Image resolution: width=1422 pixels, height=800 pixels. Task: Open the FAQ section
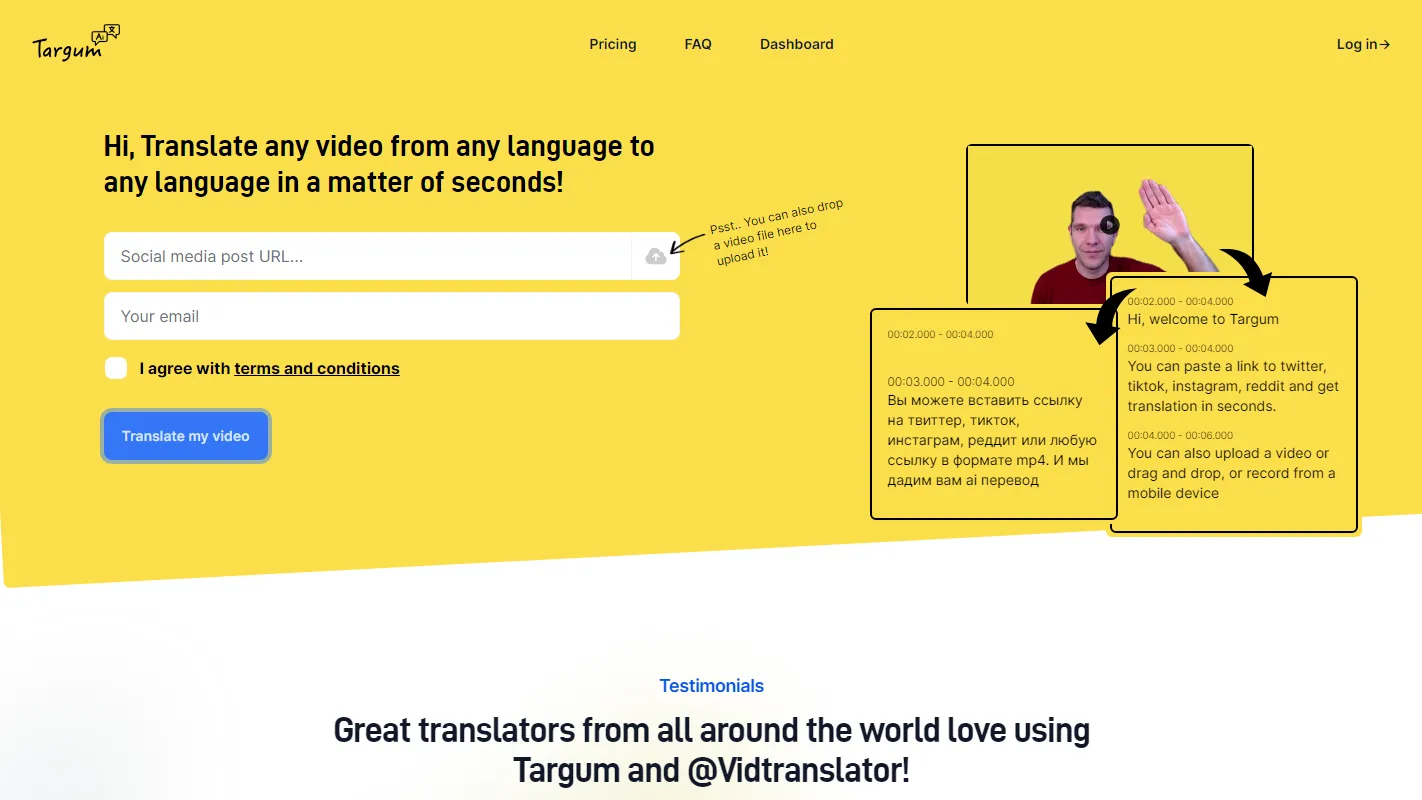(698, 44)
